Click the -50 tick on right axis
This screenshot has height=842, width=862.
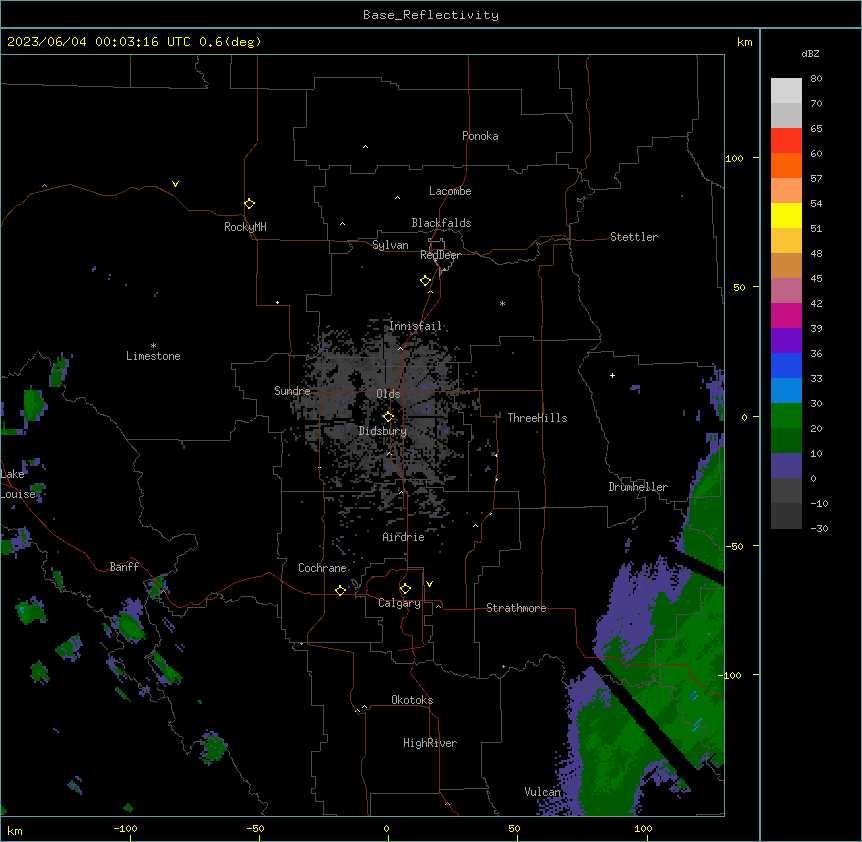pos(734,546)
